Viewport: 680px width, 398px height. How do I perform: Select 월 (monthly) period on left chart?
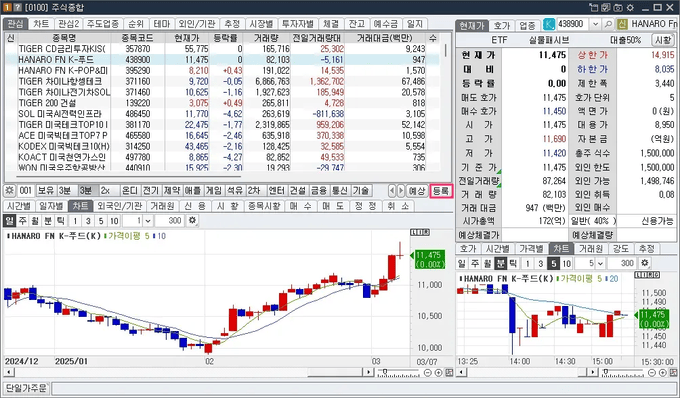pyautogui.click(x=35, y=221)
